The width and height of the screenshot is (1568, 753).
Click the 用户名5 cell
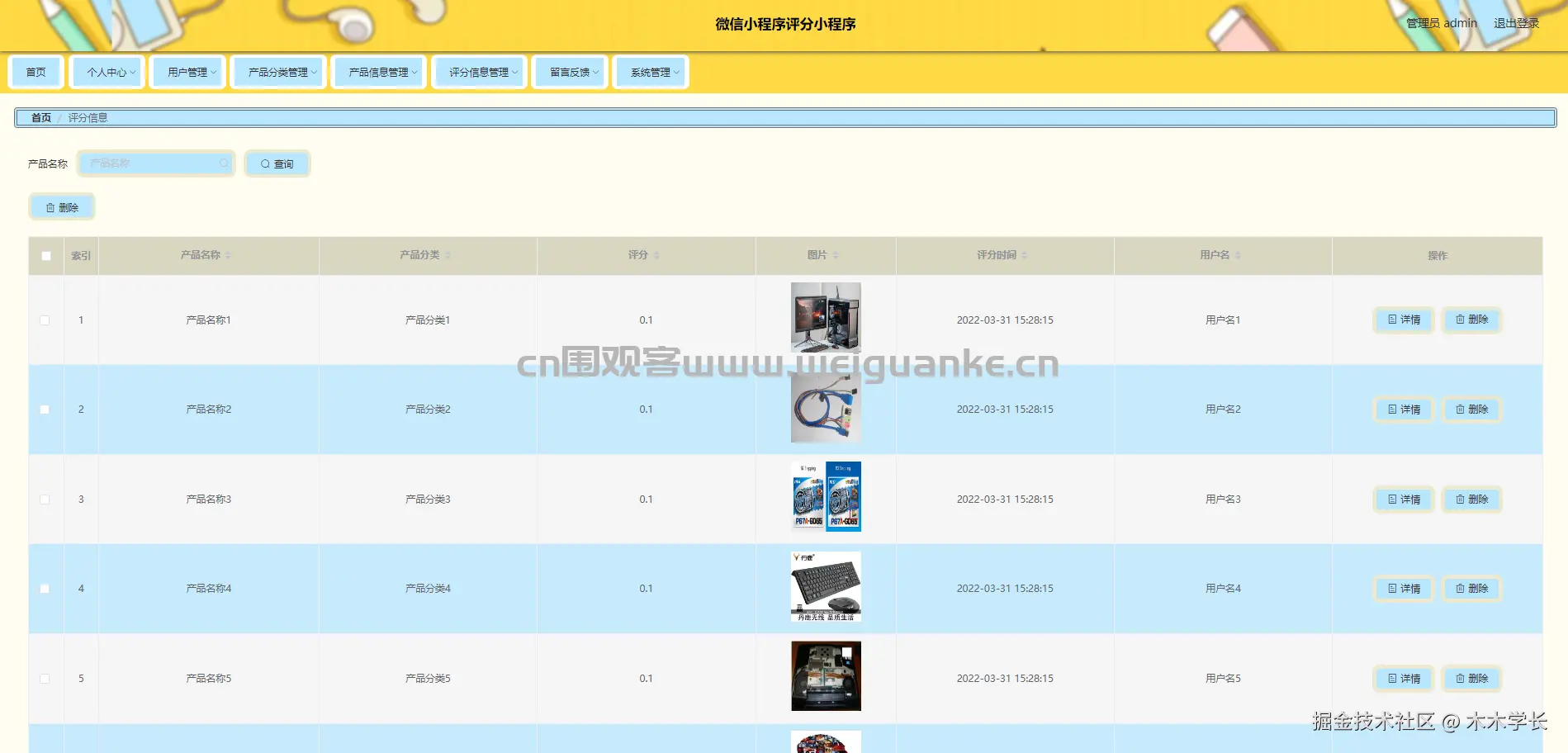1223,679
